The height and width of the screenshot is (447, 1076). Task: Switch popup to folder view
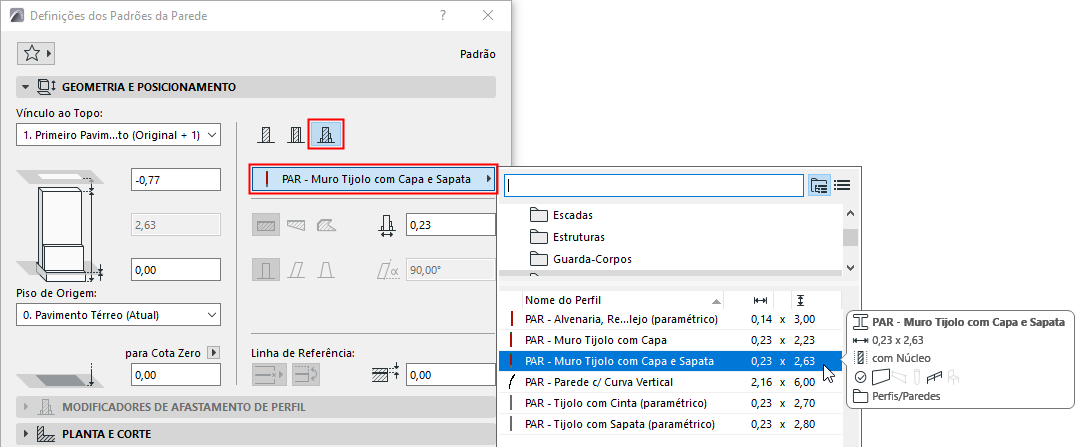tap(819, 185)
